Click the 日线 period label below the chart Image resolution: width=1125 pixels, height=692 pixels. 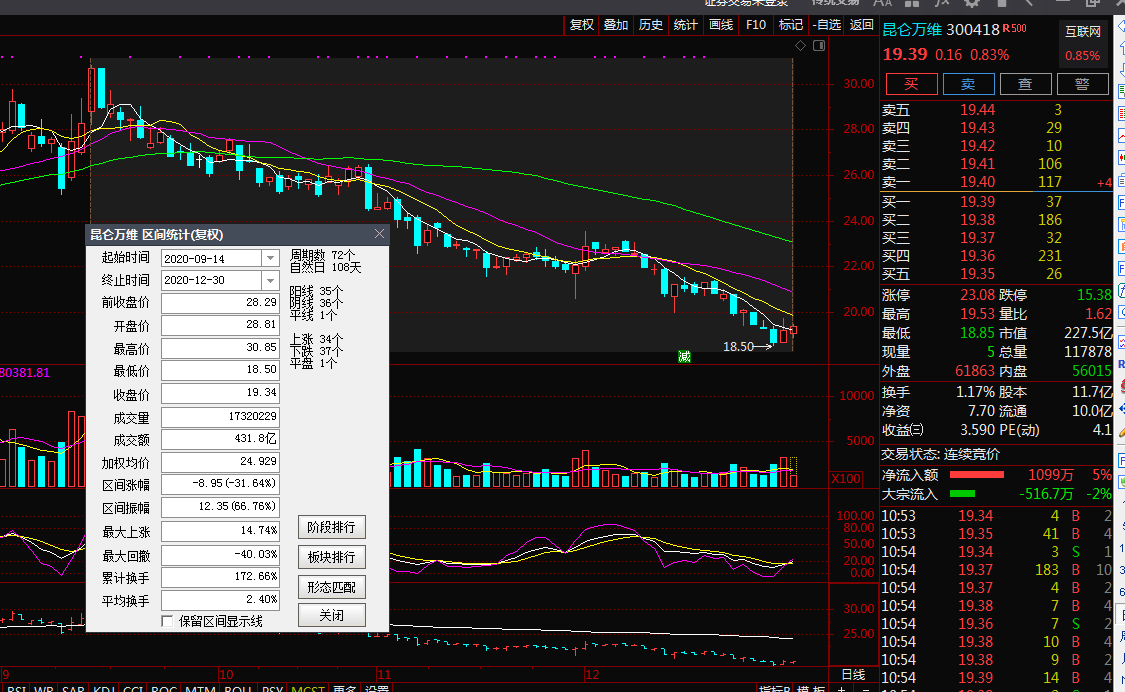pyautogui.click(x=853, y=675)
